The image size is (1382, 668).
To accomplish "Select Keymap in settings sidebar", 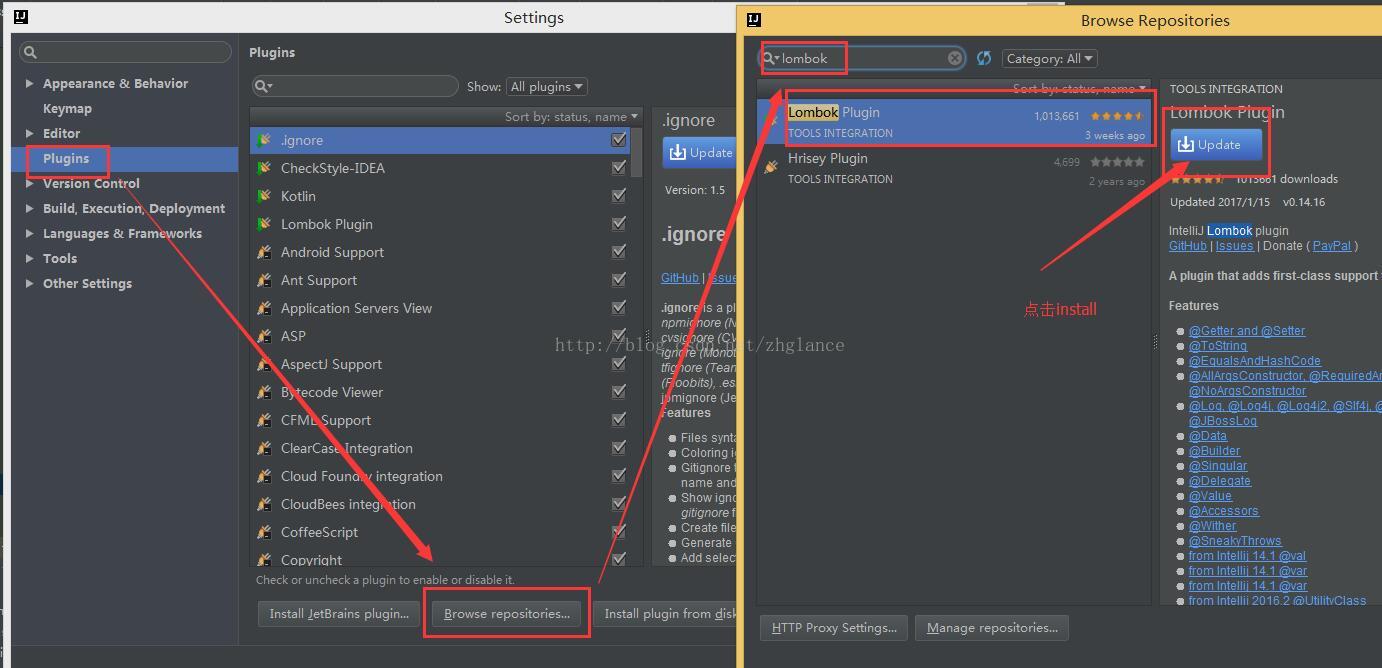I will pyautogui.click(x=67, y=108).
